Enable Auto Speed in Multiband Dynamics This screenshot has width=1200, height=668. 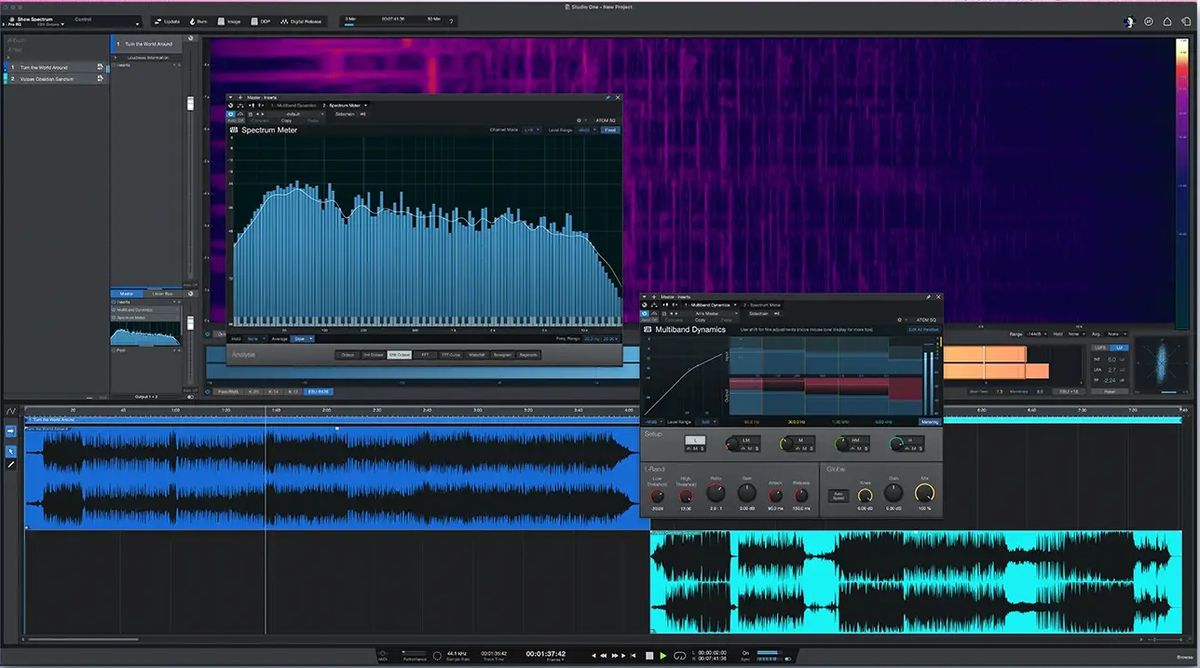pyautogui.click(x=837, y=495)
